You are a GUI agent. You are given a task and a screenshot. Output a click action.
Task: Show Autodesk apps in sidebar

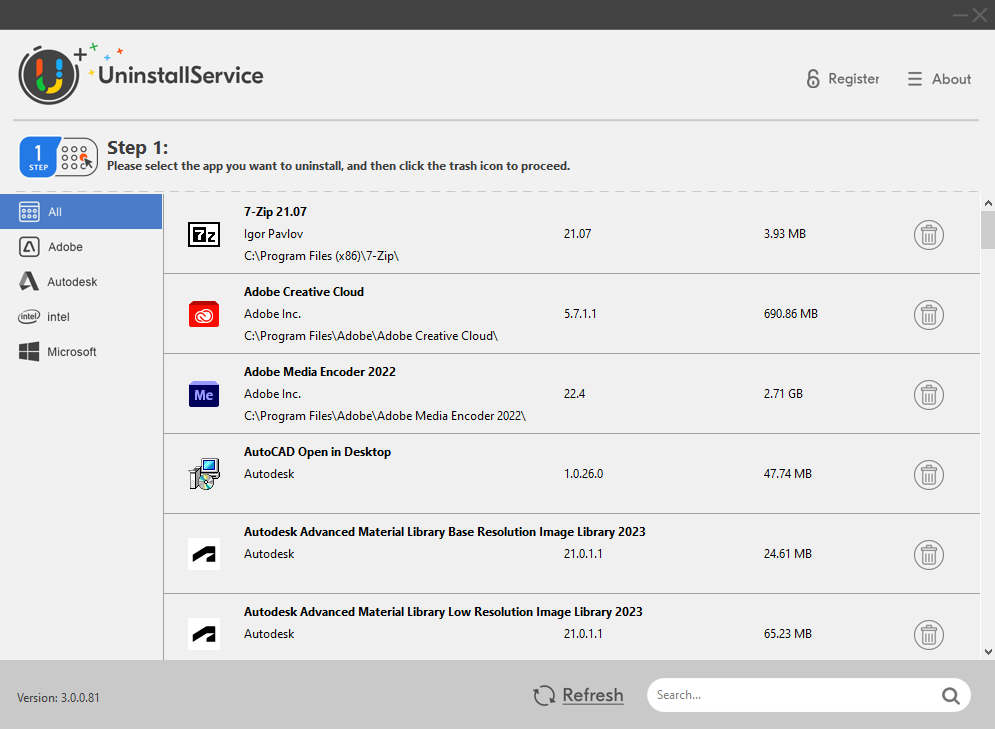81,282
